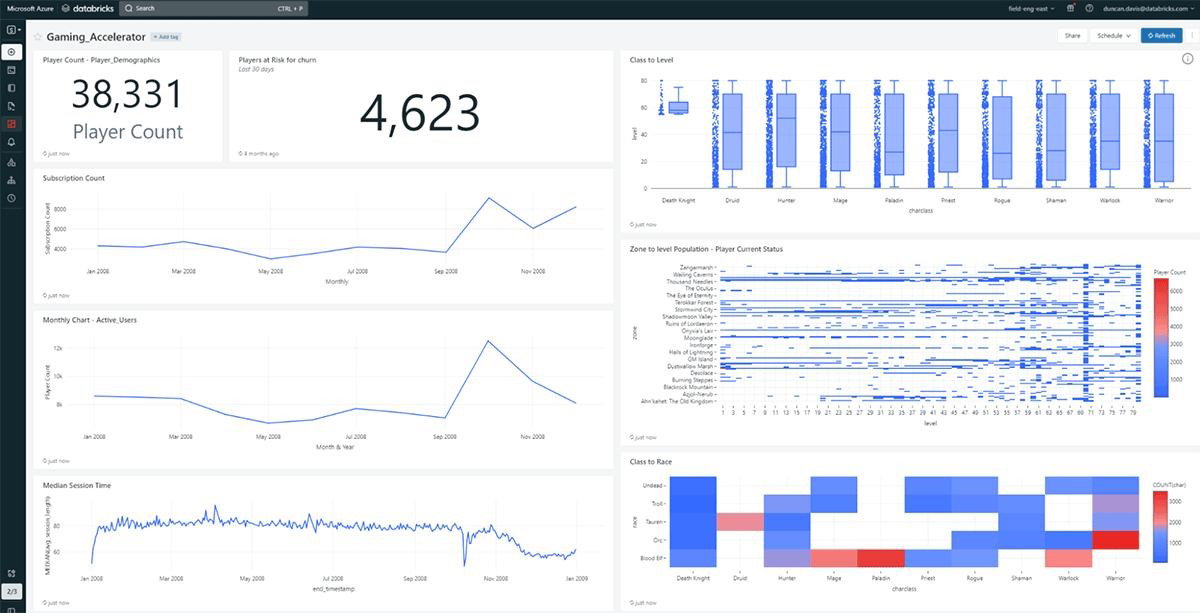Click info icon on Class to Level

click(x=1187, y=59)
